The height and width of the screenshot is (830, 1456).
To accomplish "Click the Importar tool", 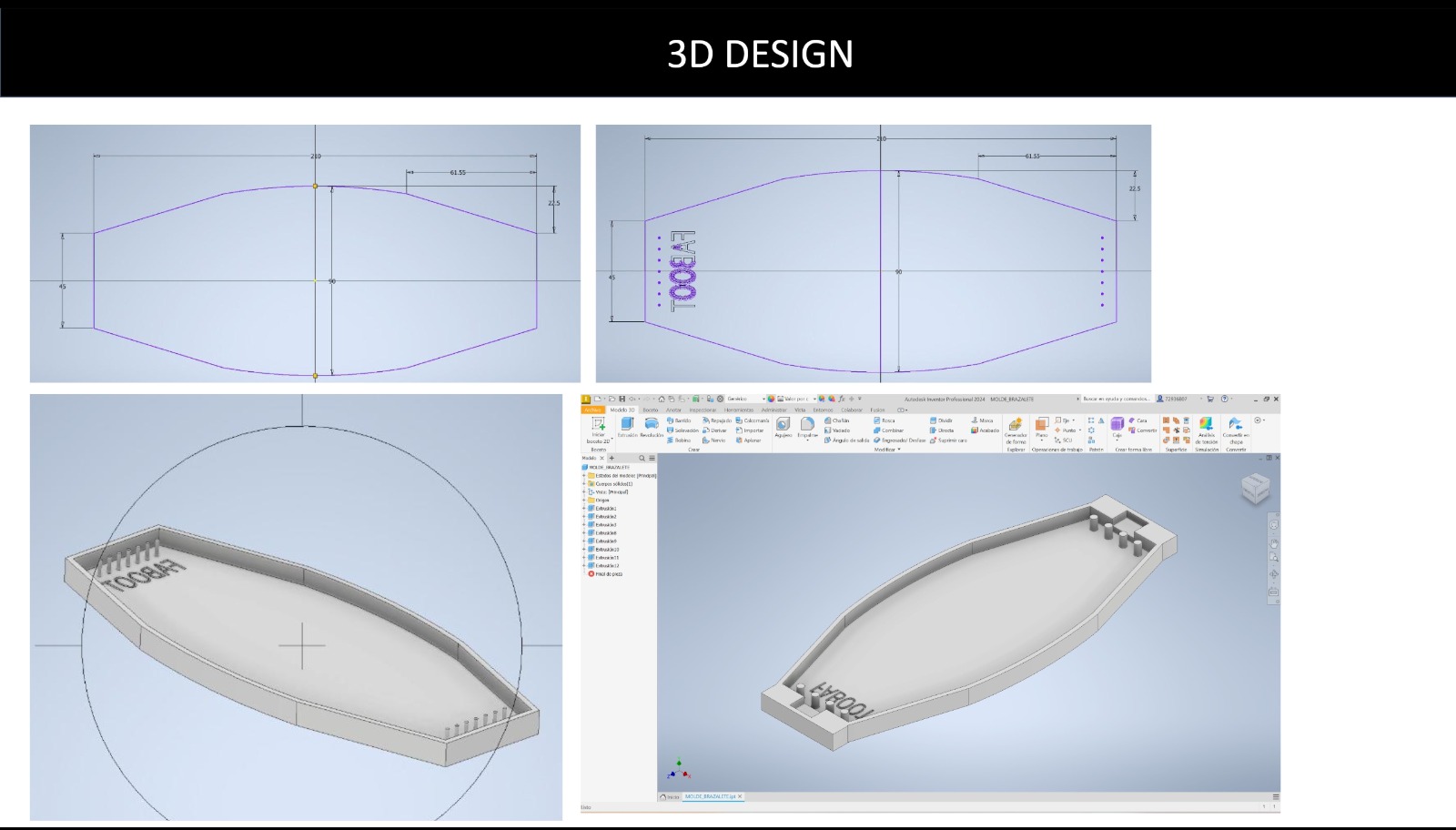I will click(750, 430).
